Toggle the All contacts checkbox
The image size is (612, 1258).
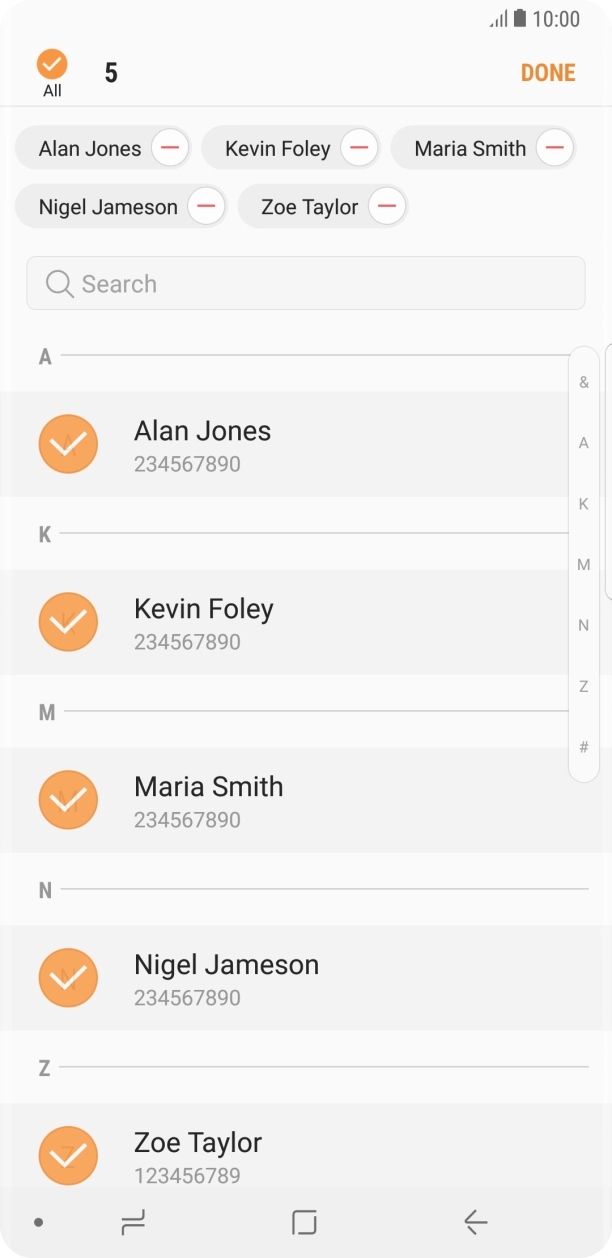[52, 66]
